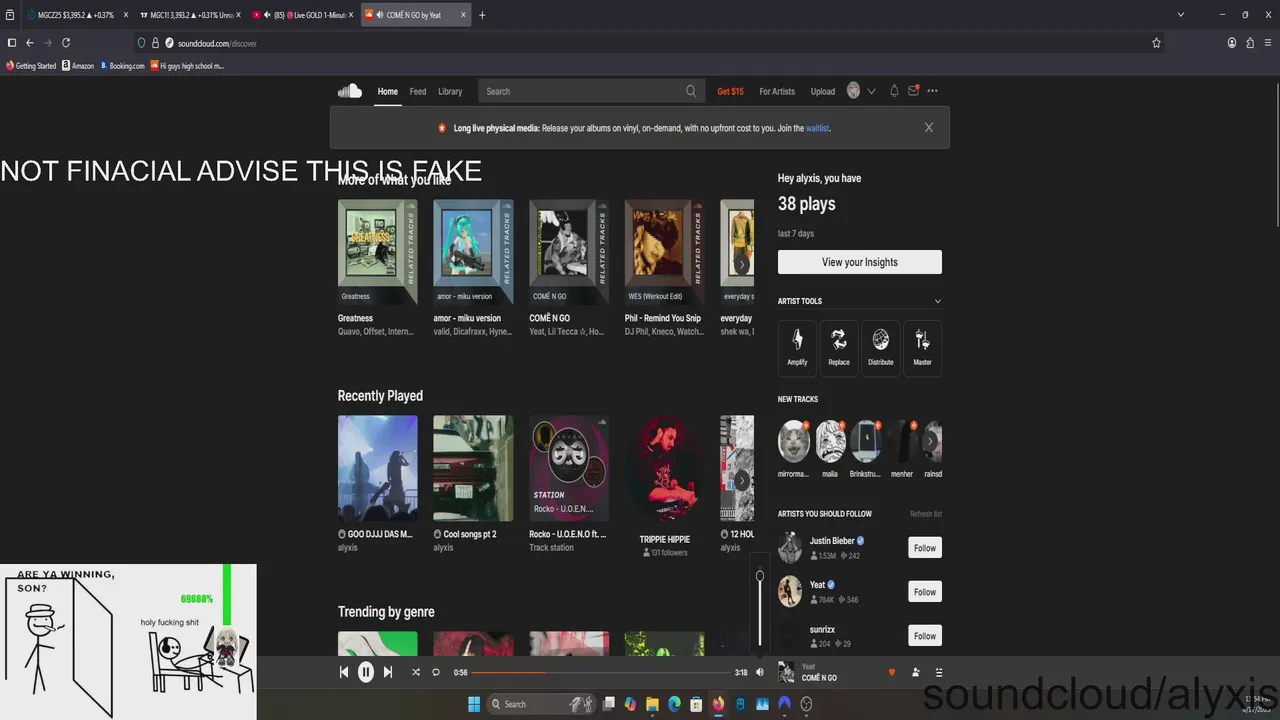
Task: Open amor - miku version cover
Action: (x=473, y=252)
